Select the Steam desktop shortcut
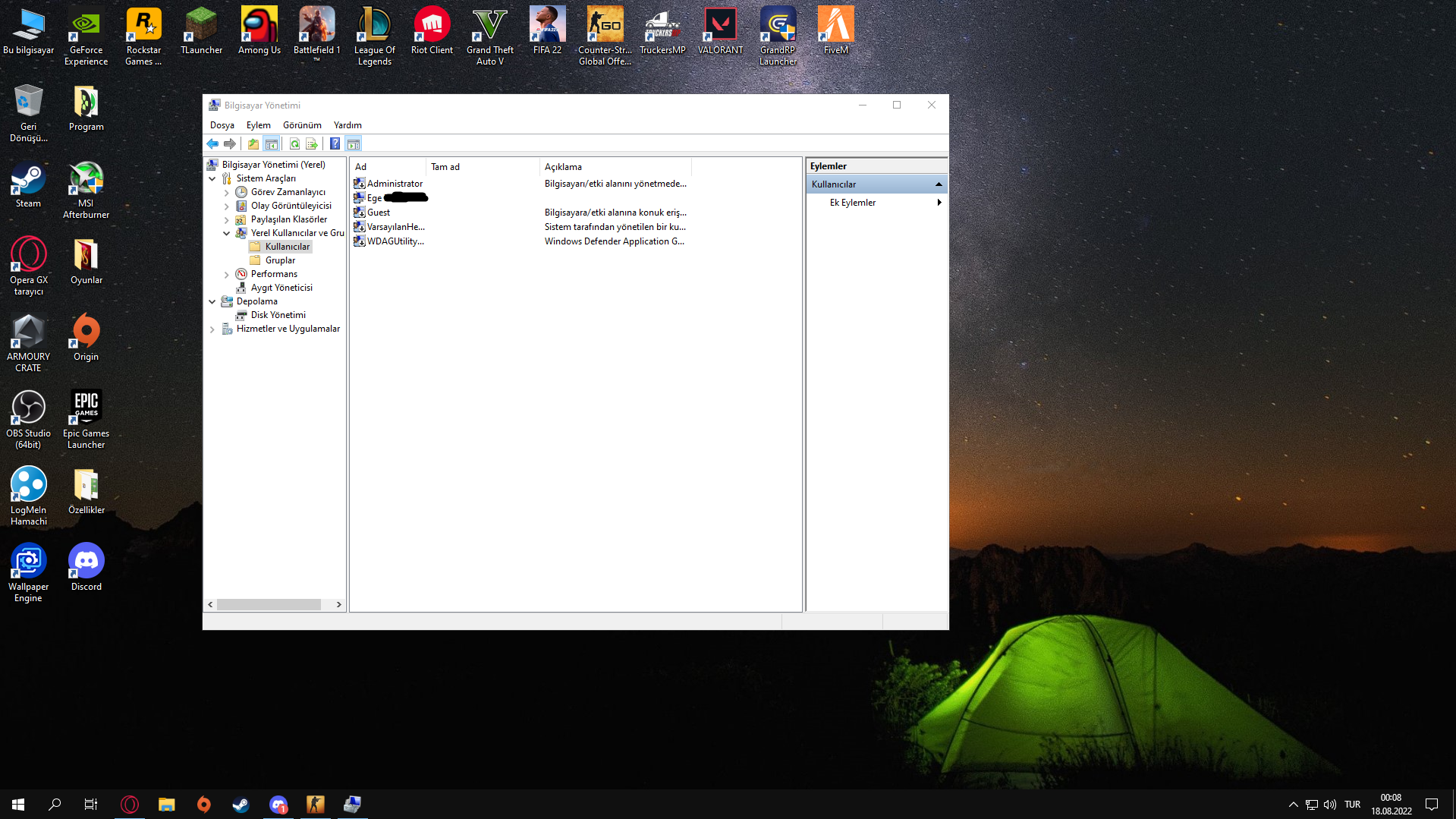Image resolution: width=1456 pixels, height=819 pixels. [28, 184]
